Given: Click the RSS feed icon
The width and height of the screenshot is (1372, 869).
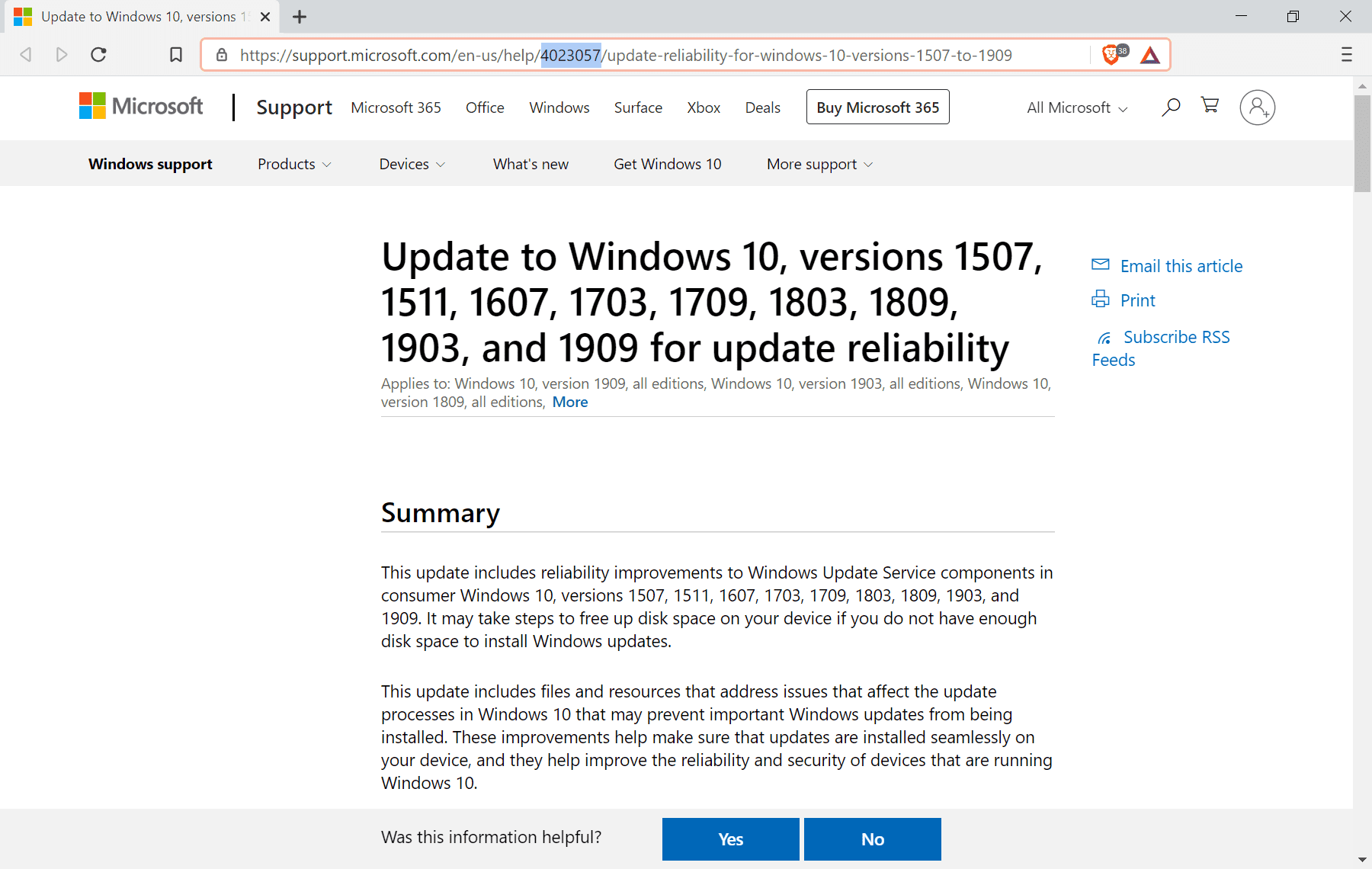Looking at the screenshot, I should [x=1104, y=338].
